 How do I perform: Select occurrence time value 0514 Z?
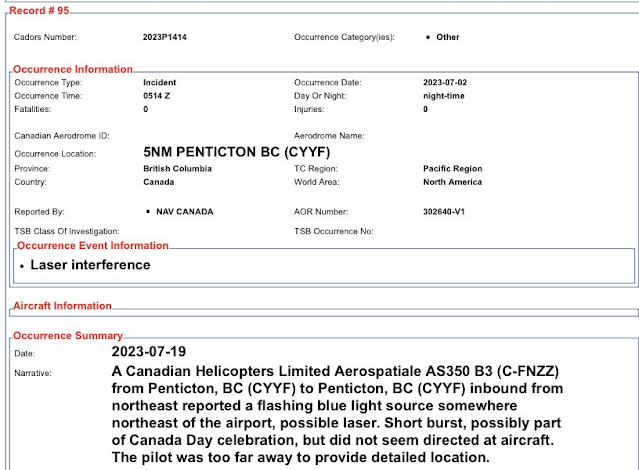click(x=159, y=96)
